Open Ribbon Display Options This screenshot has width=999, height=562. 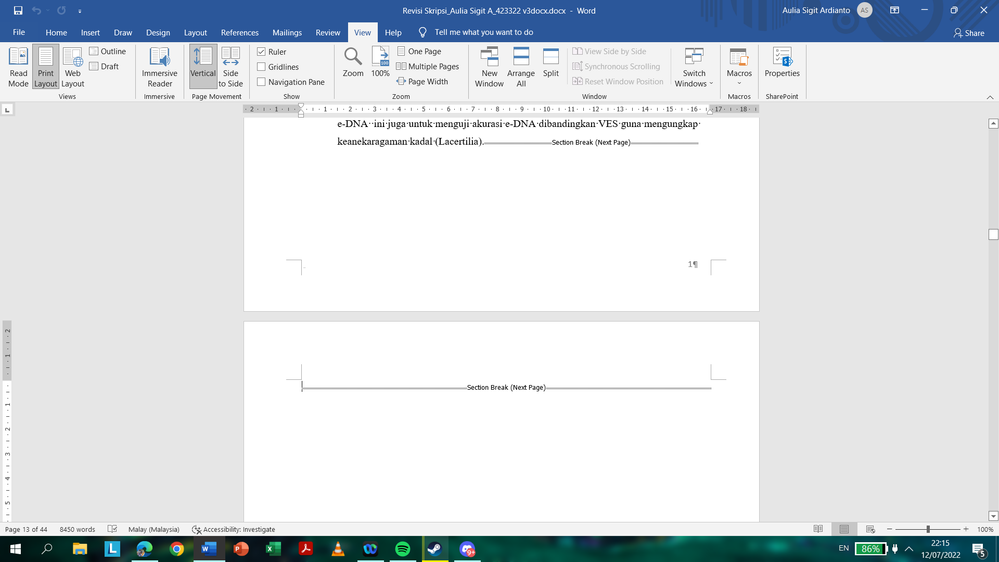pos(895,10)
